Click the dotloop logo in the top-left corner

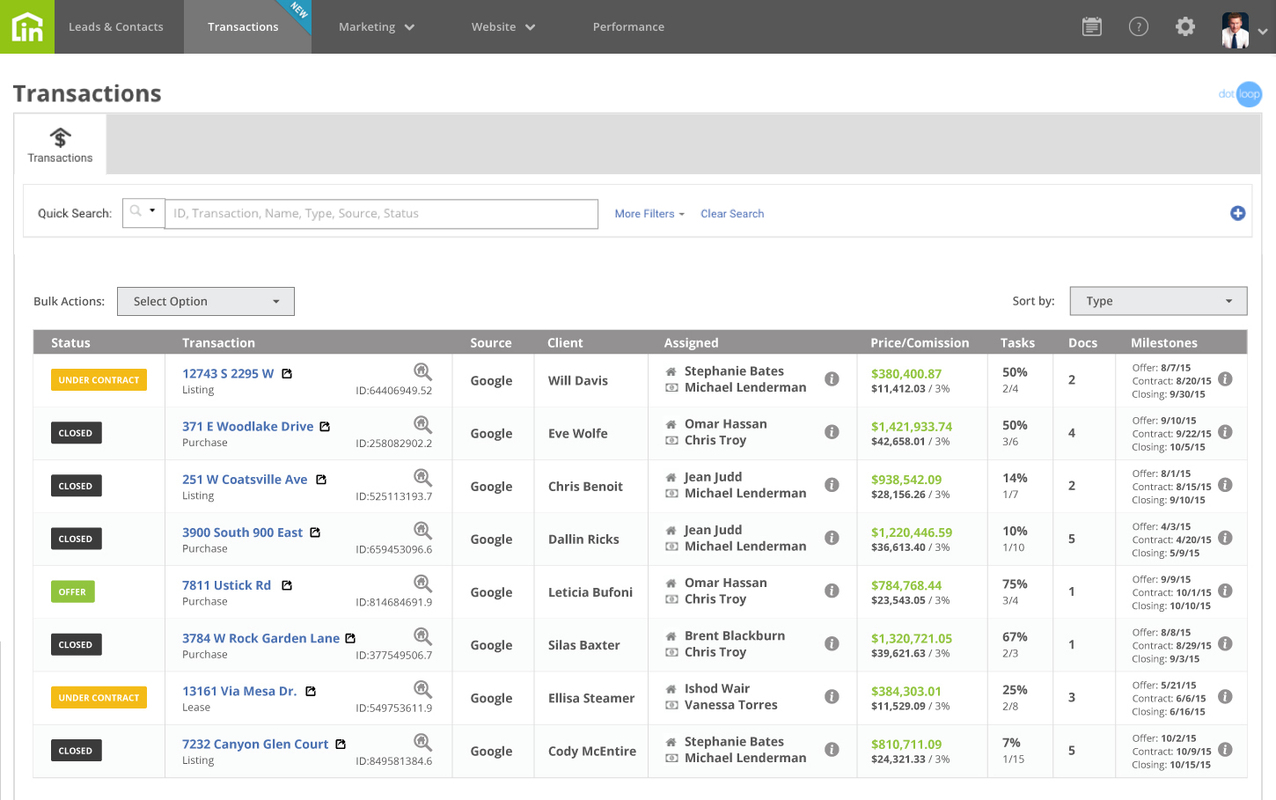tap(27, 27)
